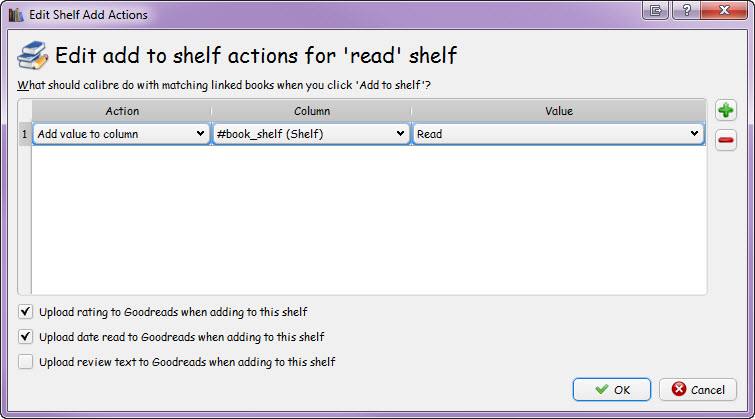Click the red minus remove-row icon
The image size is (755, 419).
pyautogui.click(x=727, y=141)
